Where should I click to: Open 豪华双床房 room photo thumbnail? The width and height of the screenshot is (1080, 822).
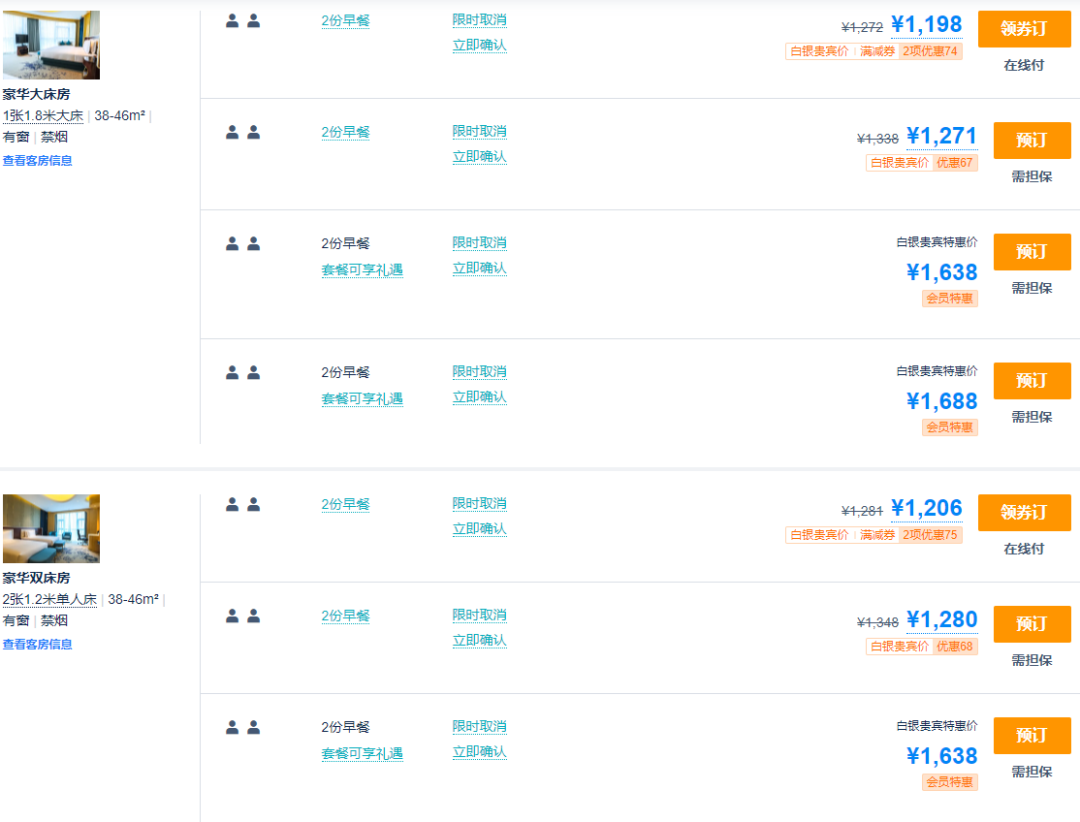point(51,528)
